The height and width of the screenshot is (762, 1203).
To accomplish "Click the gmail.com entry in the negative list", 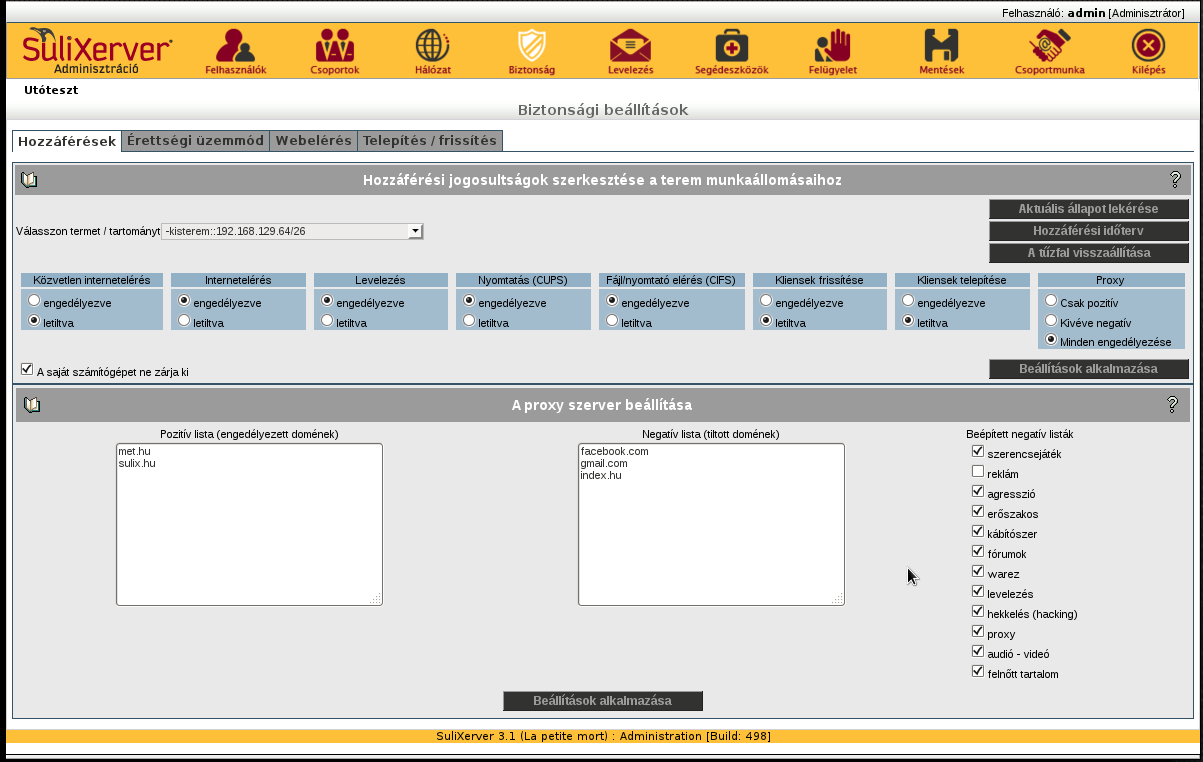I will pyautogui.click(x=604, y=464).
